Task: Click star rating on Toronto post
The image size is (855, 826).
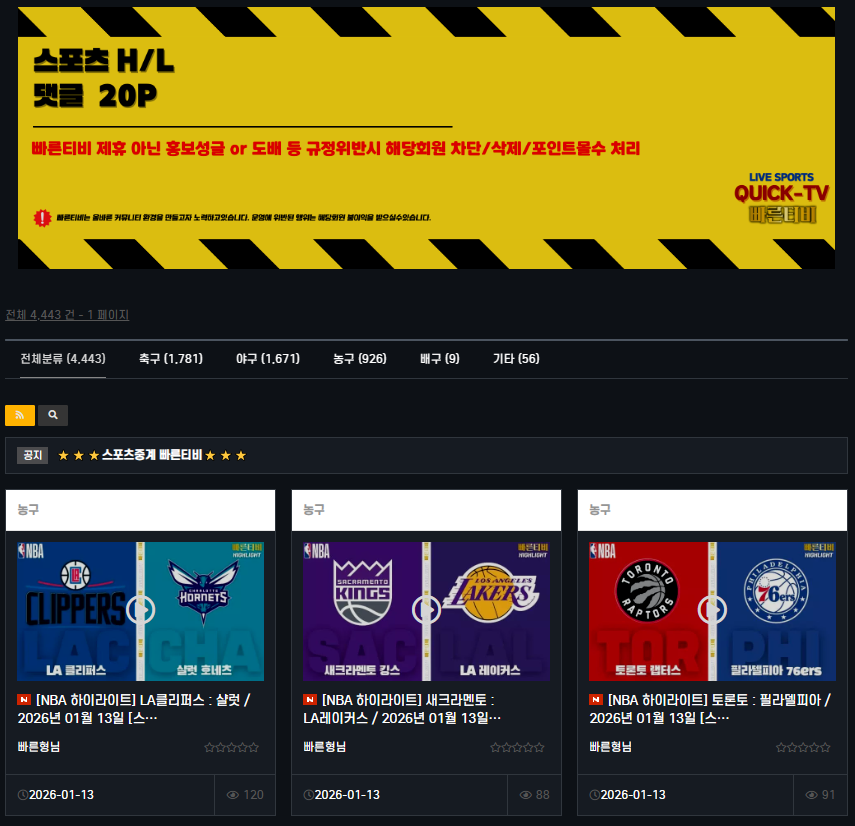Action: (804, 747)
